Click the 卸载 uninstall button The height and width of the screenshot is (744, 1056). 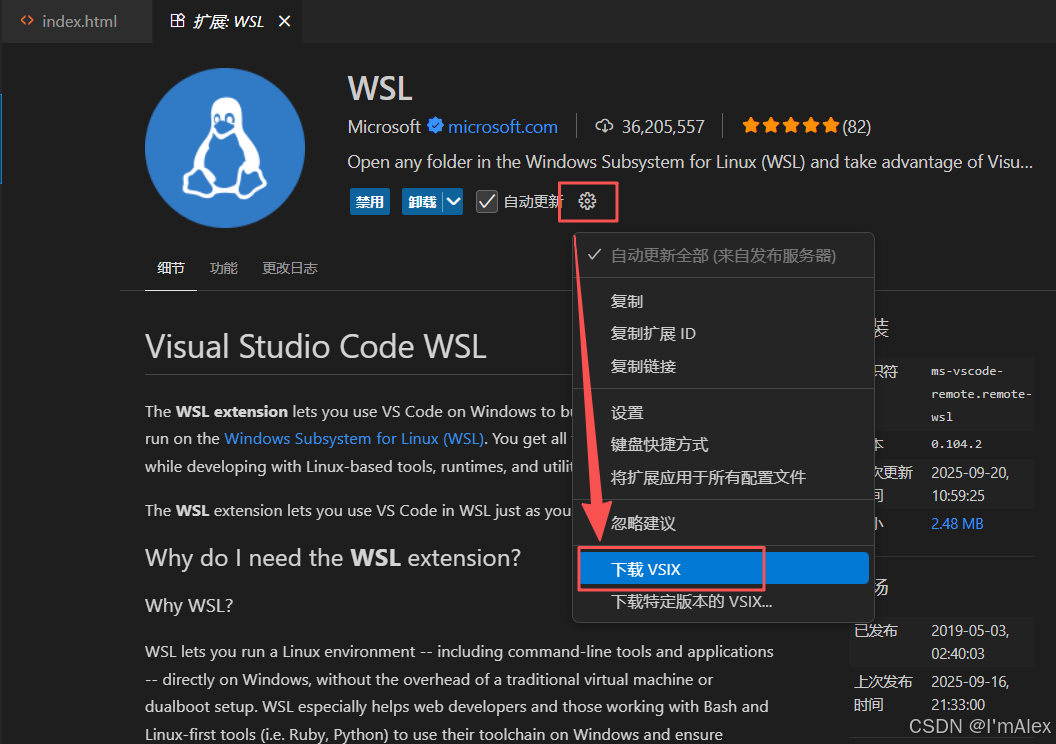coord(422,201)
